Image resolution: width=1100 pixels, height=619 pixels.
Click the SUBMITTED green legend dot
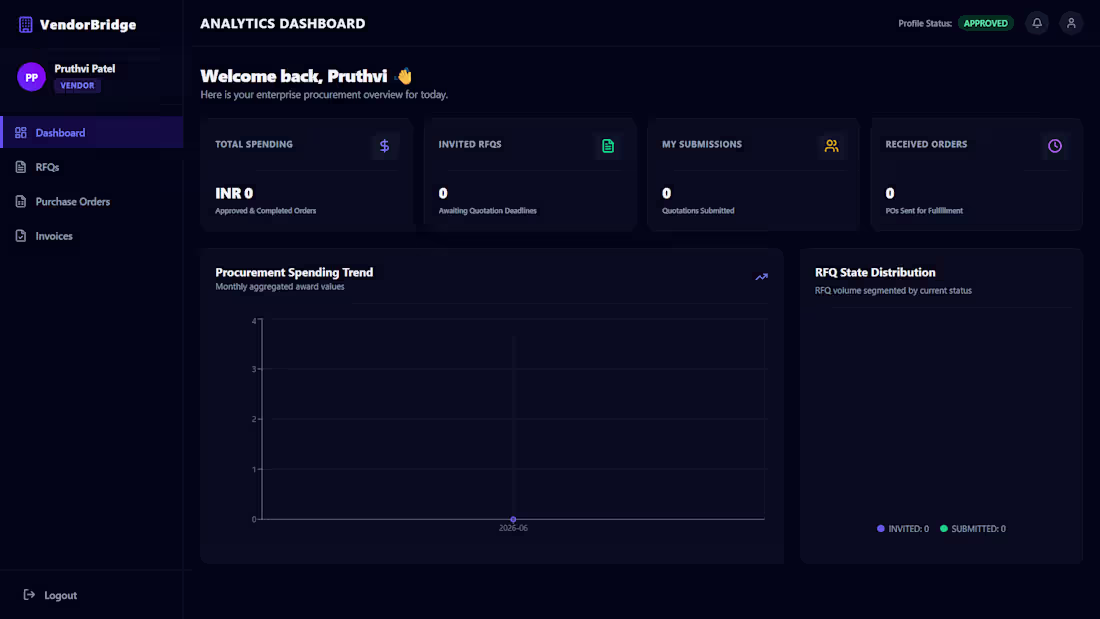(x=944, y=528)
